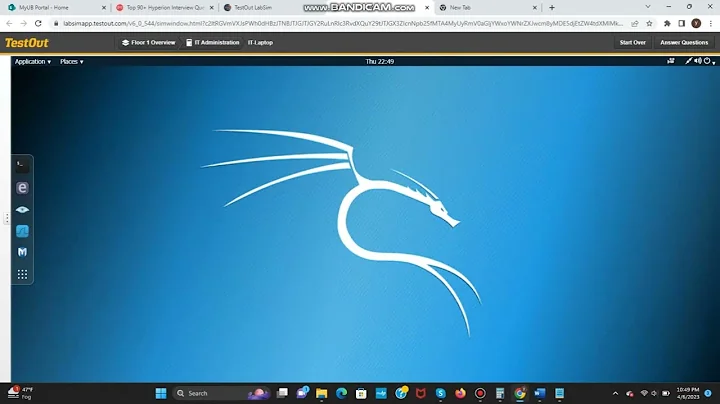
Task: Launch Microsoft Edge from taskbar
Action: pyautogui.click(x=341, y=393)
